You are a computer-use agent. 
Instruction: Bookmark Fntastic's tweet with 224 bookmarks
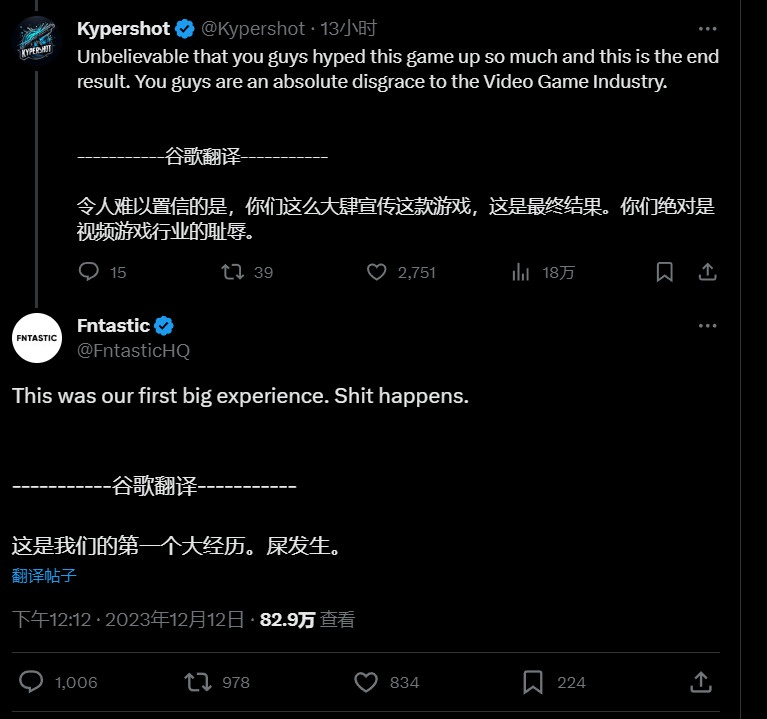[533, 682]
